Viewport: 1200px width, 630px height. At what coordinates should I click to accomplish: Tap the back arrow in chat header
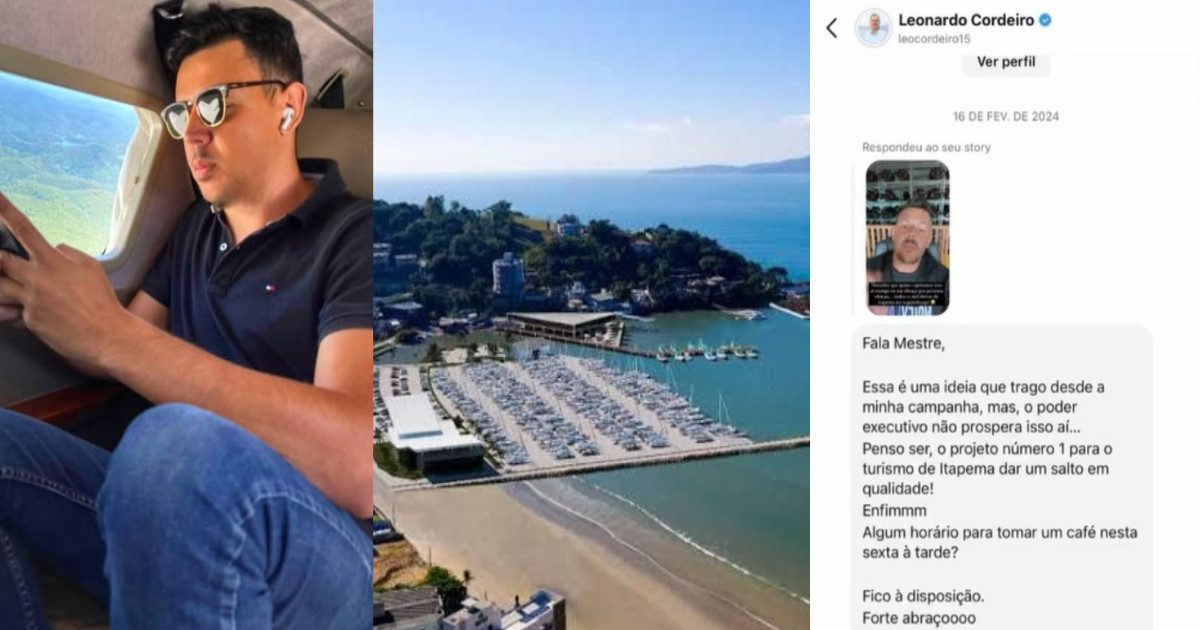click(831, 28)
